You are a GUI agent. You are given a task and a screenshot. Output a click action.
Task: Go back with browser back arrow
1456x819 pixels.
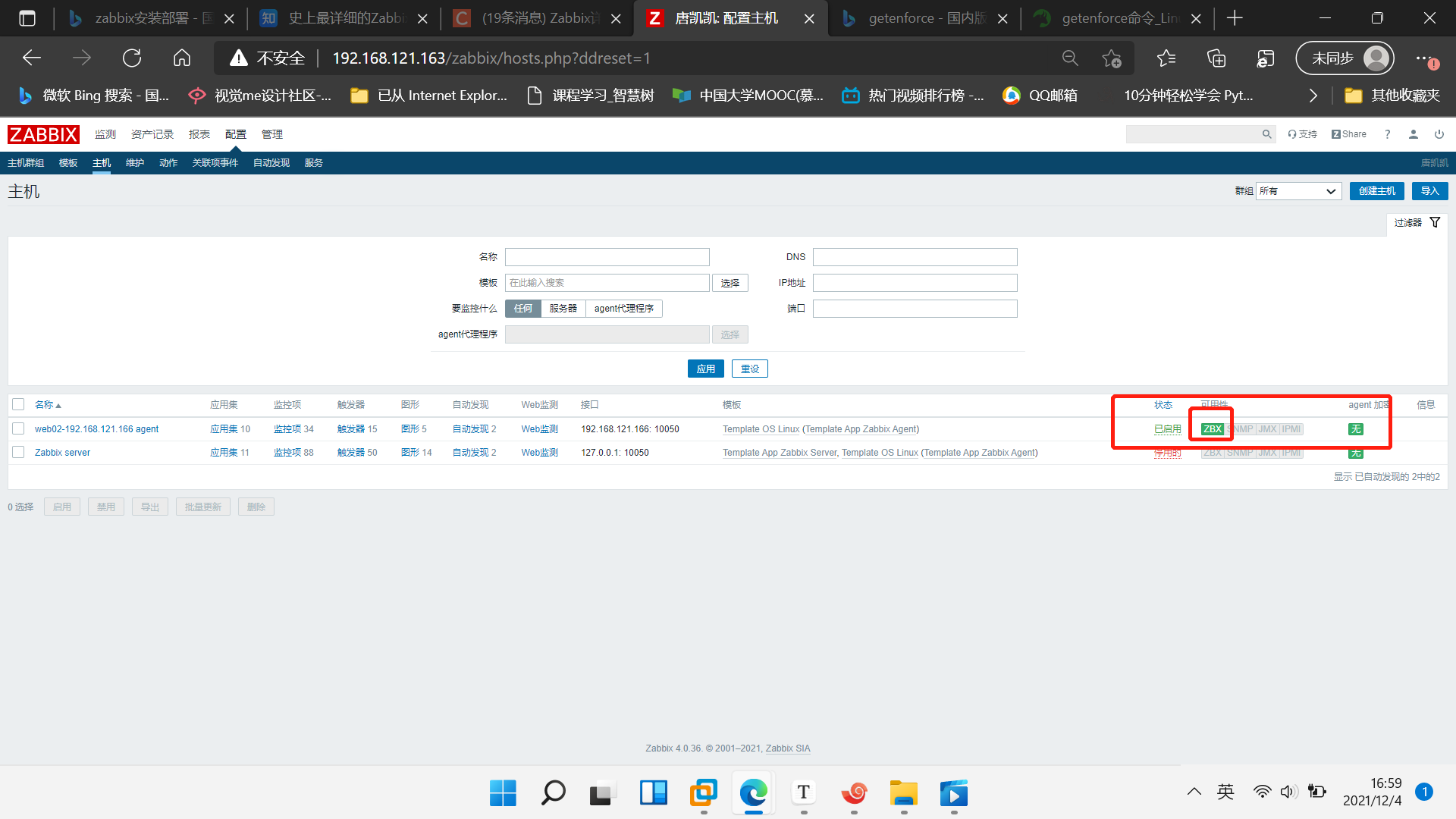coord(32,58)
